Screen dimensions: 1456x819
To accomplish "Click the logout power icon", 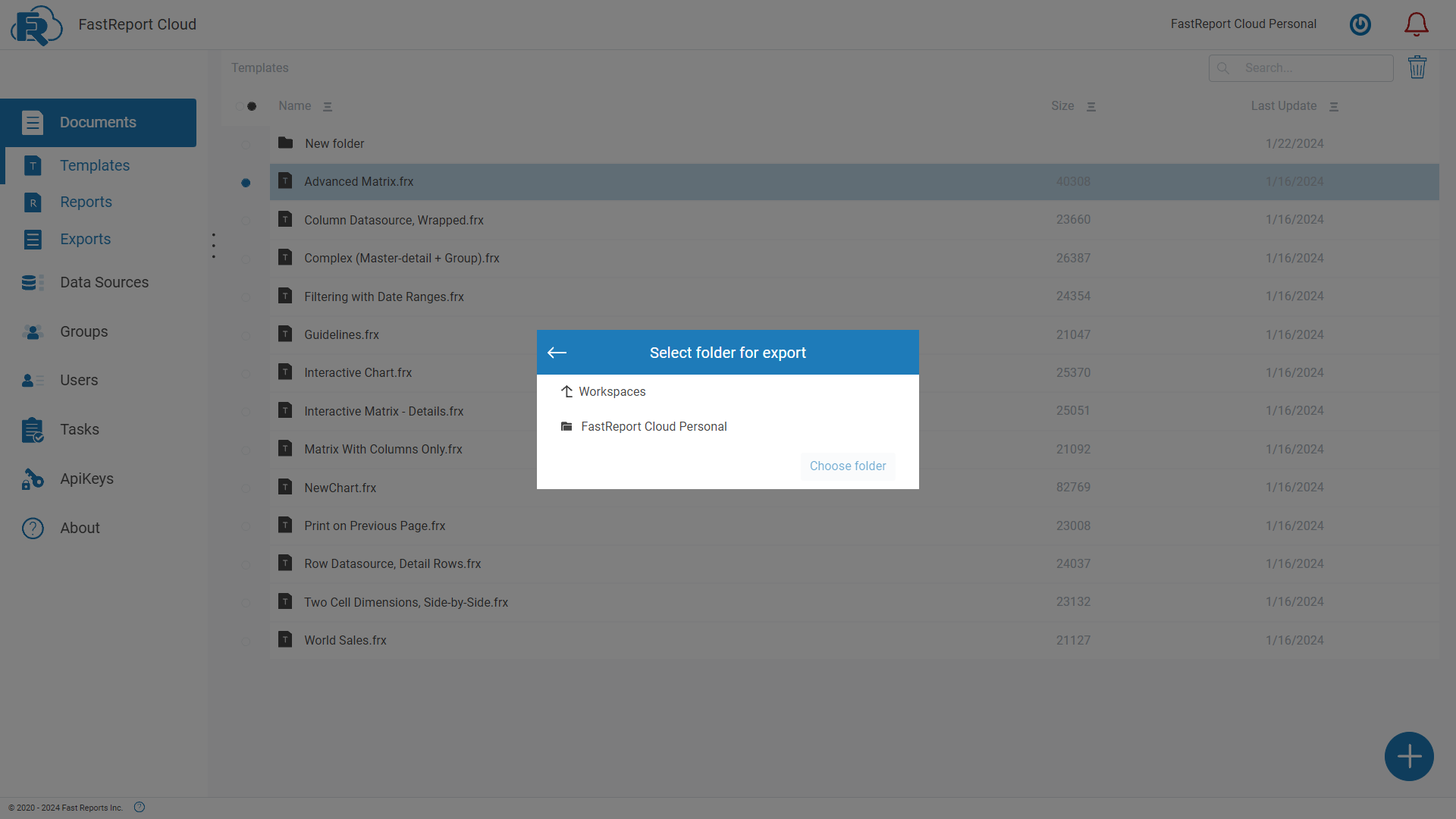I will pos(1360,24).
